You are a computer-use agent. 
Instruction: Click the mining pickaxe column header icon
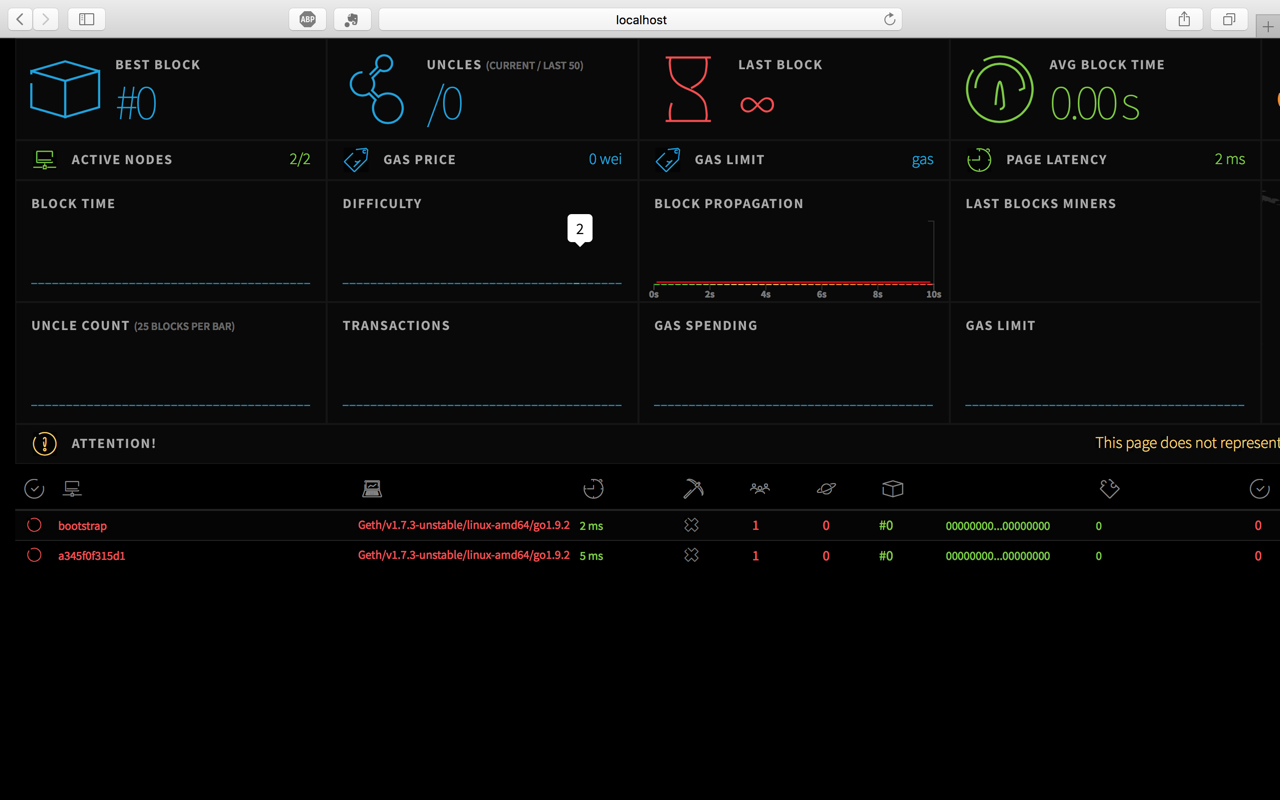(691, 489)
